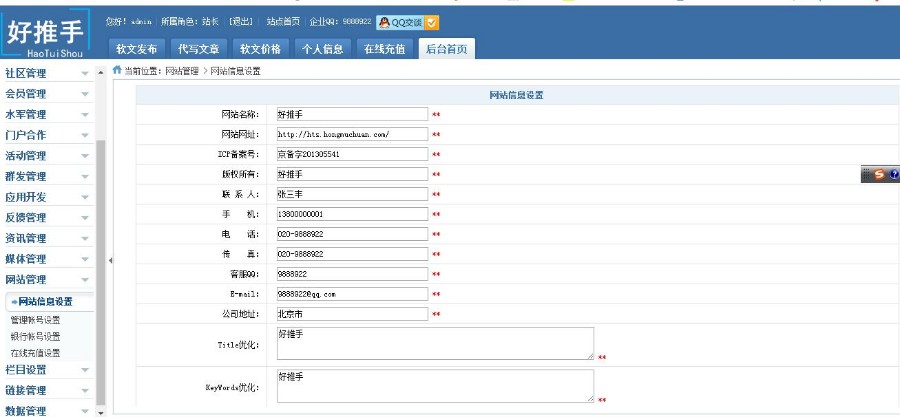Screen dimensions: 900x417
Task: Open 在线充值设置 in the sidebar
Action: tap(36, 353)
